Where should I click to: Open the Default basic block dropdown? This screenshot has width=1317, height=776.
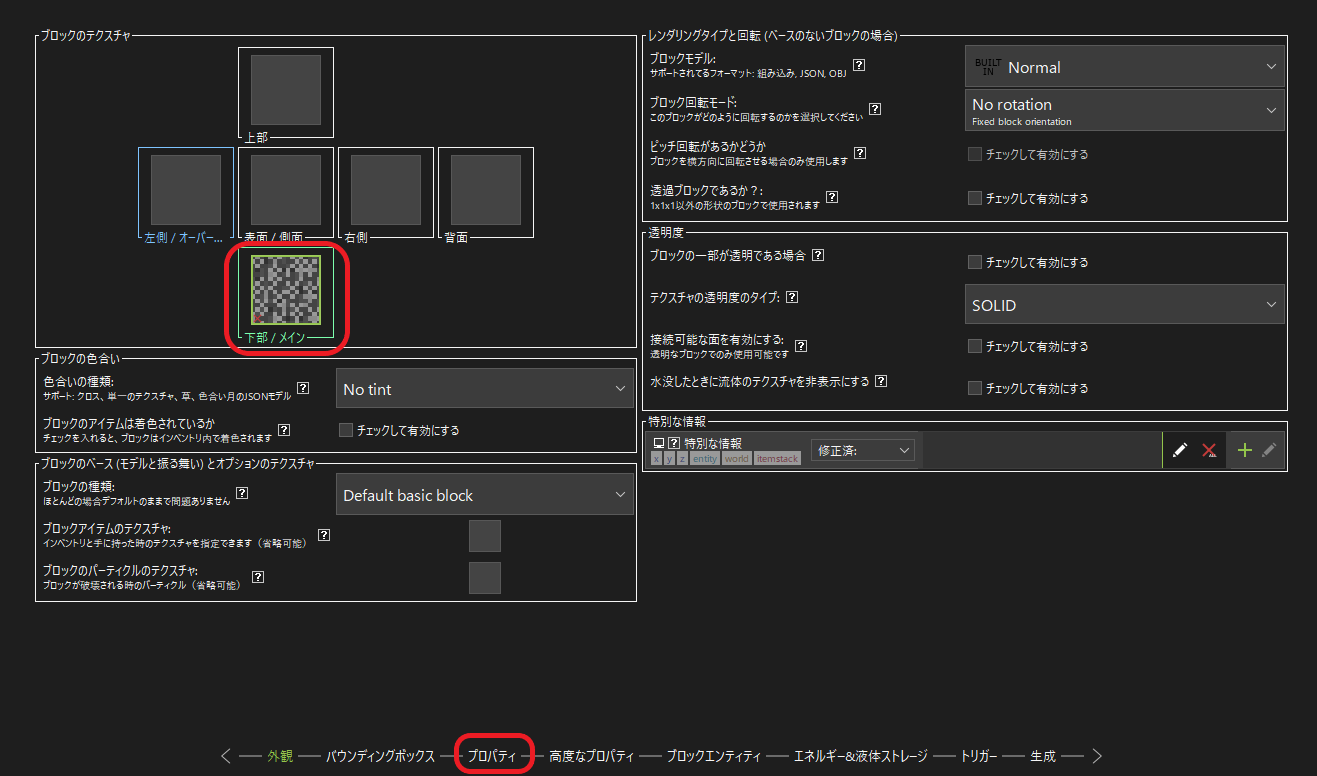click(x=485, y=494)
